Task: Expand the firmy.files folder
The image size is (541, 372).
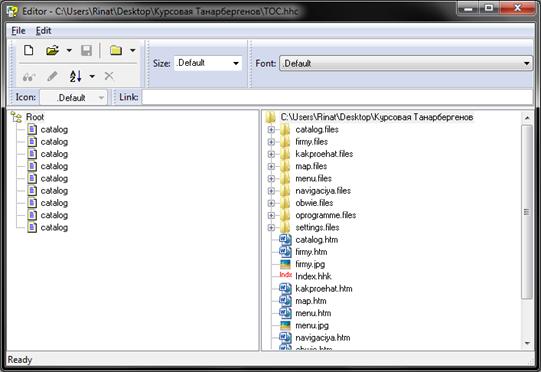Action: pos(271,142)
